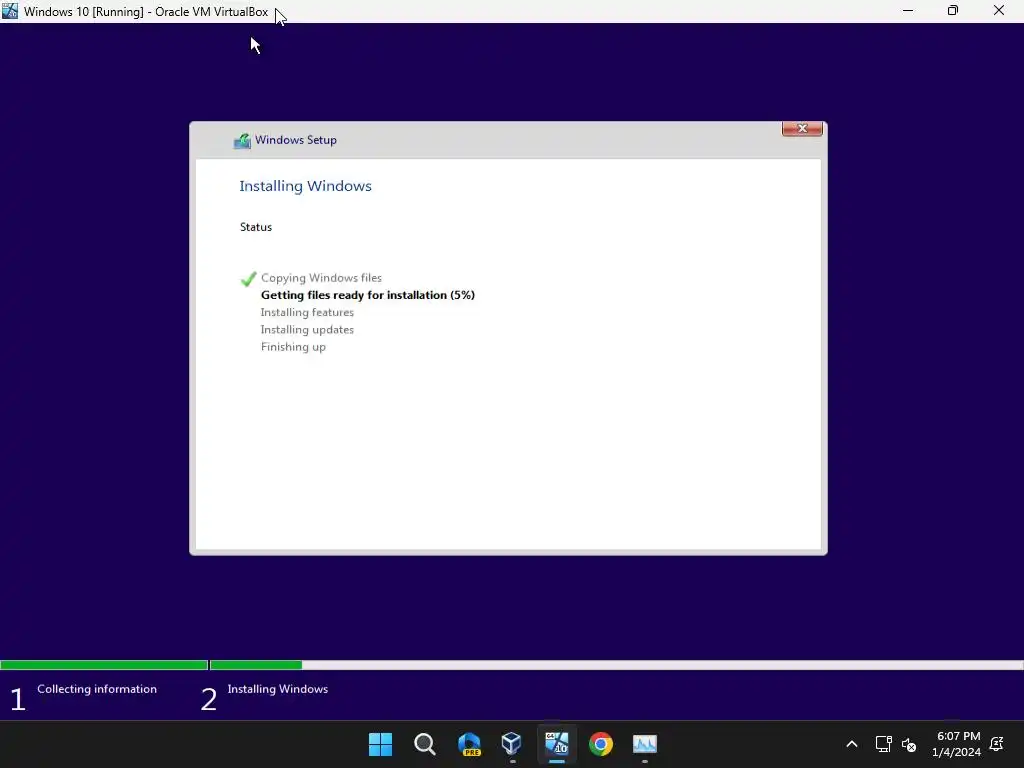
Task: Click the 'Installing Windows' heading
Action: pos(305,186)
